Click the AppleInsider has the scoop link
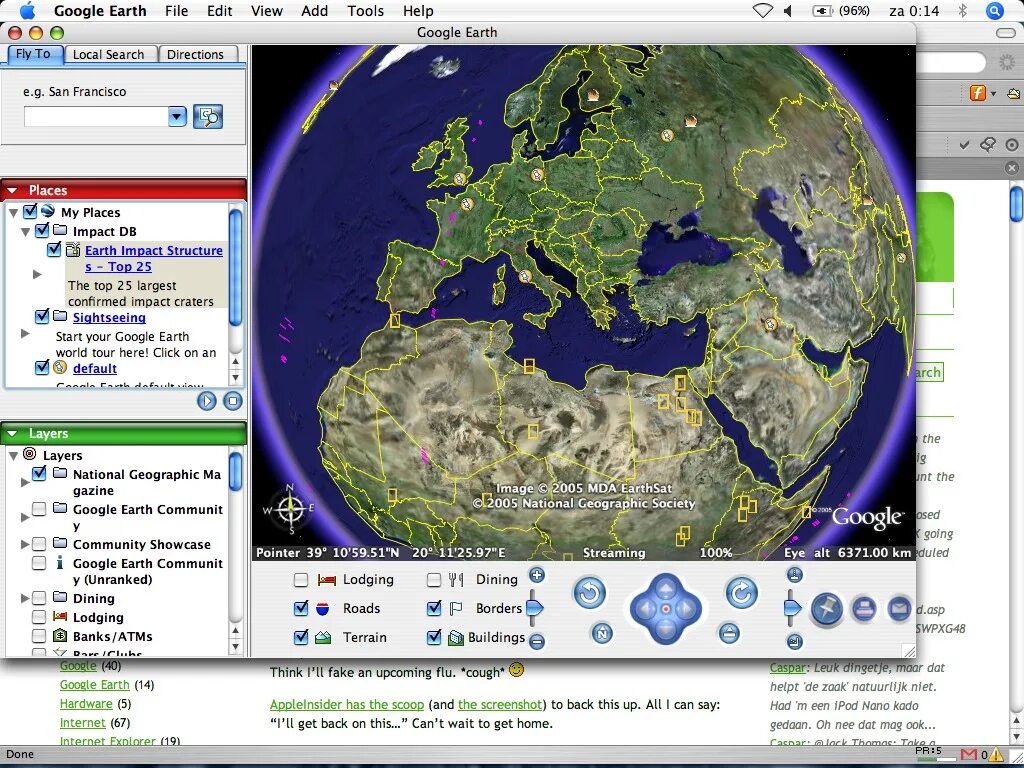The image size is (1024, 768). click(347, 704)
